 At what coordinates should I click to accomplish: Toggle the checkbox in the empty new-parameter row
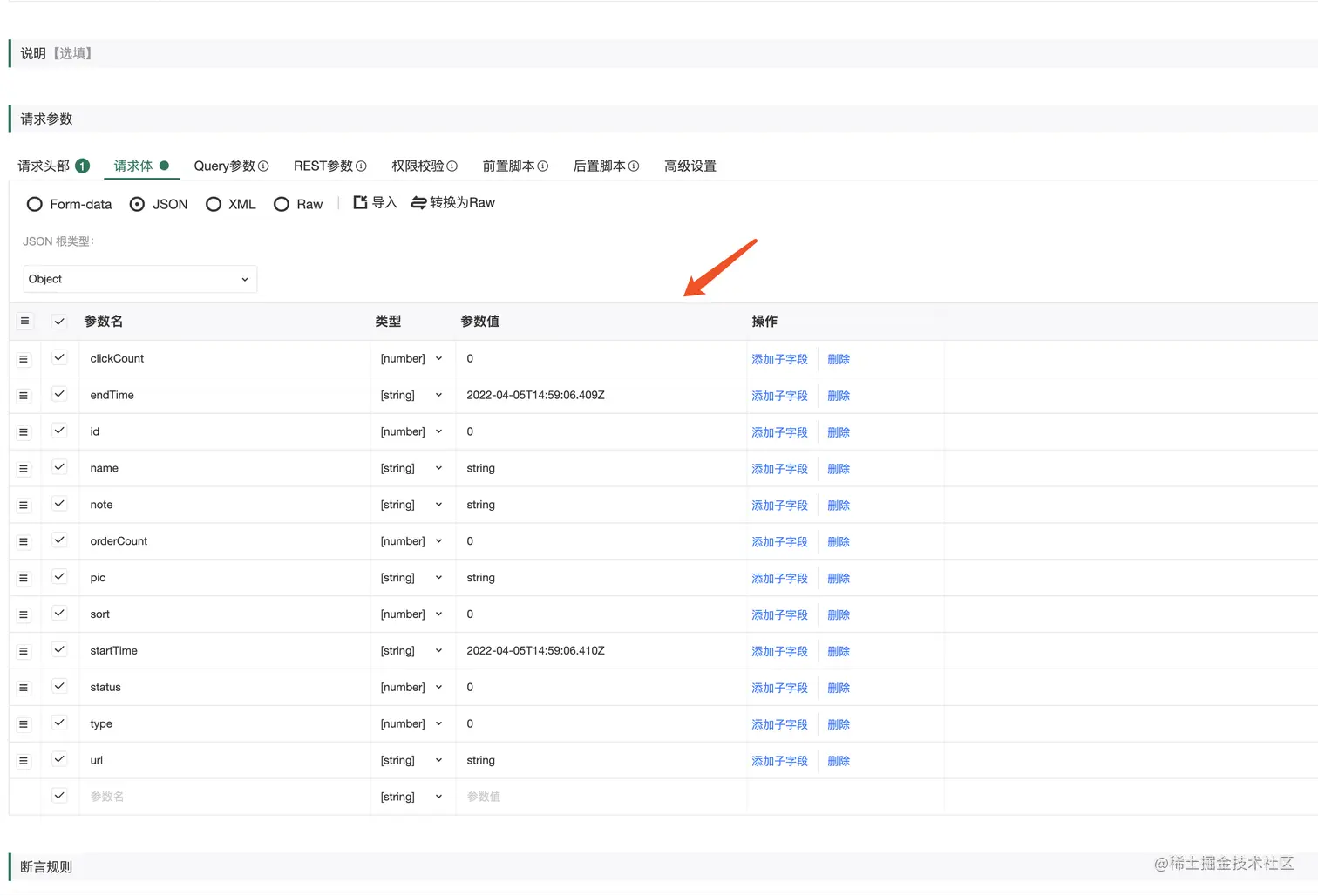[59, 796]
